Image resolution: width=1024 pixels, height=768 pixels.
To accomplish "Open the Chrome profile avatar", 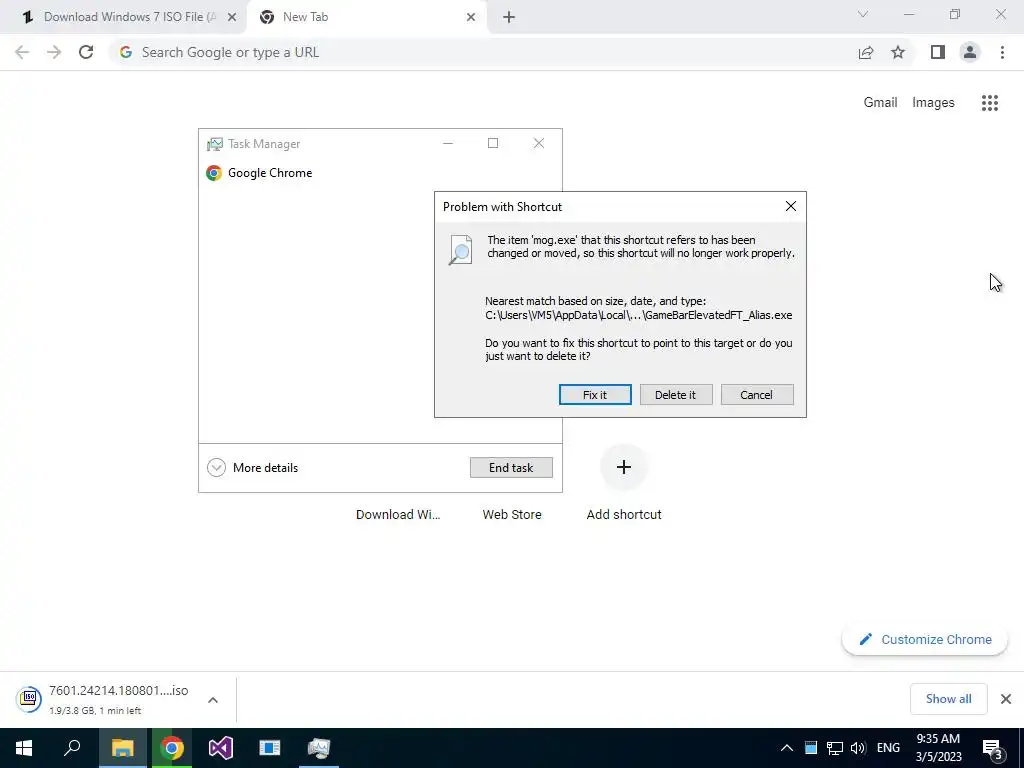I will [970, 52].
